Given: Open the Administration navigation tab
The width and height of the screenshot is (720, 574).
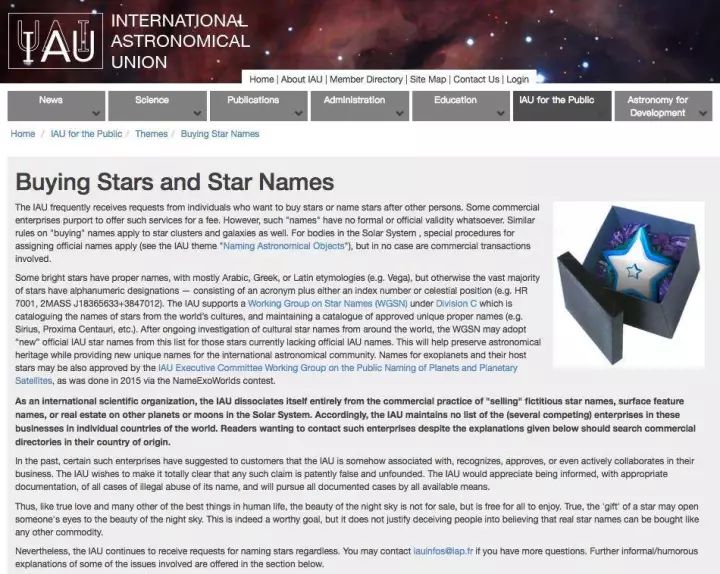Looking at the screenshot, I should click(x=360, y=106).
